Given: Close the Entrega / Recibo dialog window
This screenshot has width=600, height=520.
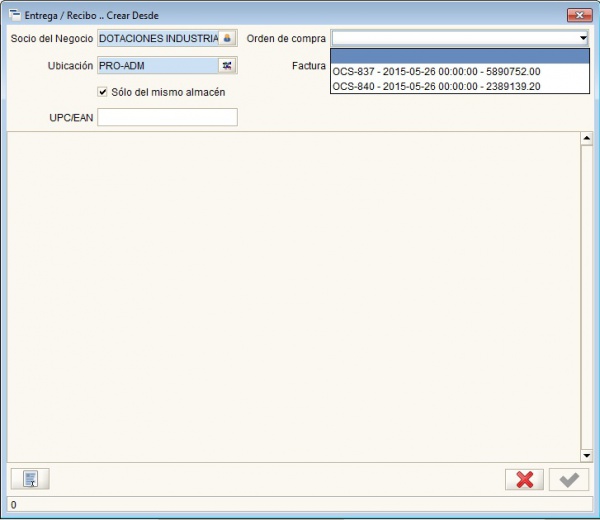Looking at the screenshot, I should pyautogui.click(x=579, y=15).
